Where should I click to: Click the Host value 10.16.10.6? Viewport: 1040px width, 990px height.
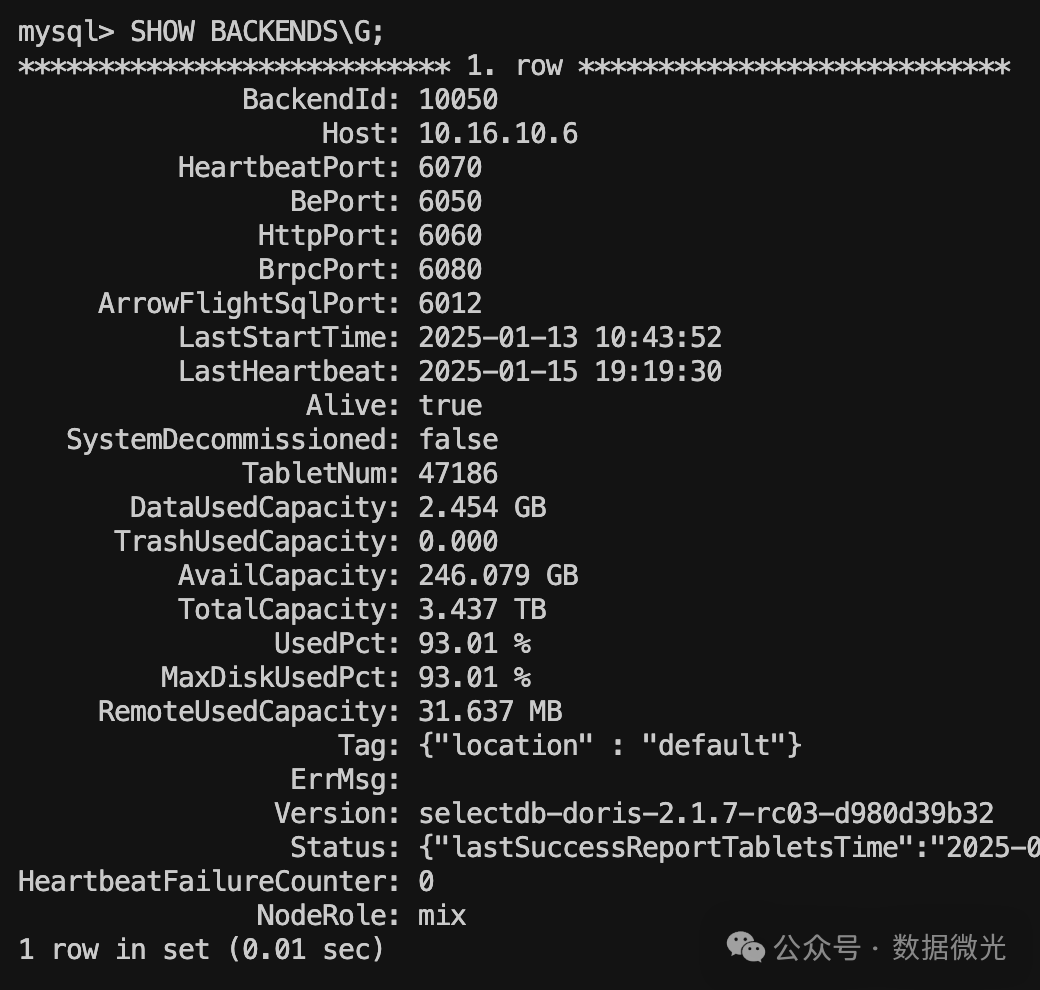[x=498, y=133]
